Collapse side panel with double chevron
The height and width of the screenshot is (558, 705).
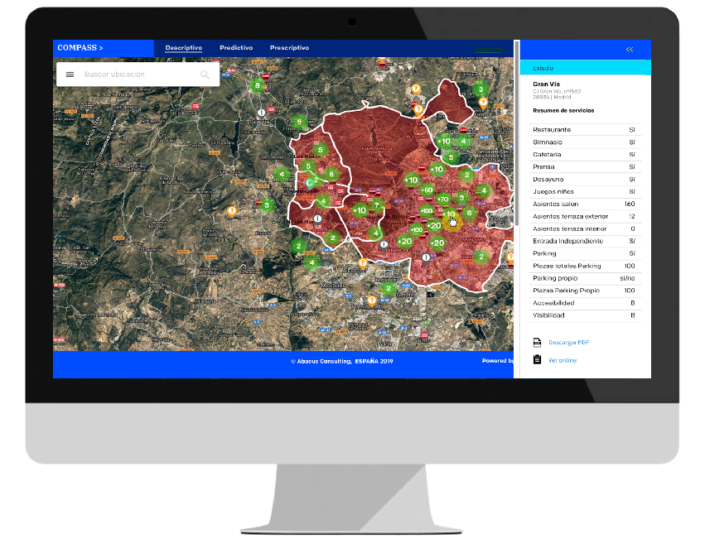[x=629, y=49]
